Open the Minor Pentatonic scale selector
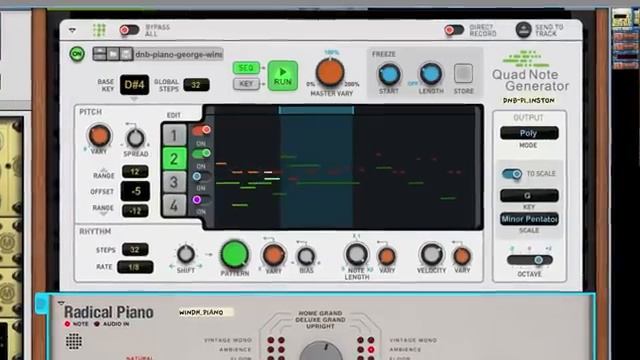The height and width of the screenshot is (360, 640). (529, 219)
